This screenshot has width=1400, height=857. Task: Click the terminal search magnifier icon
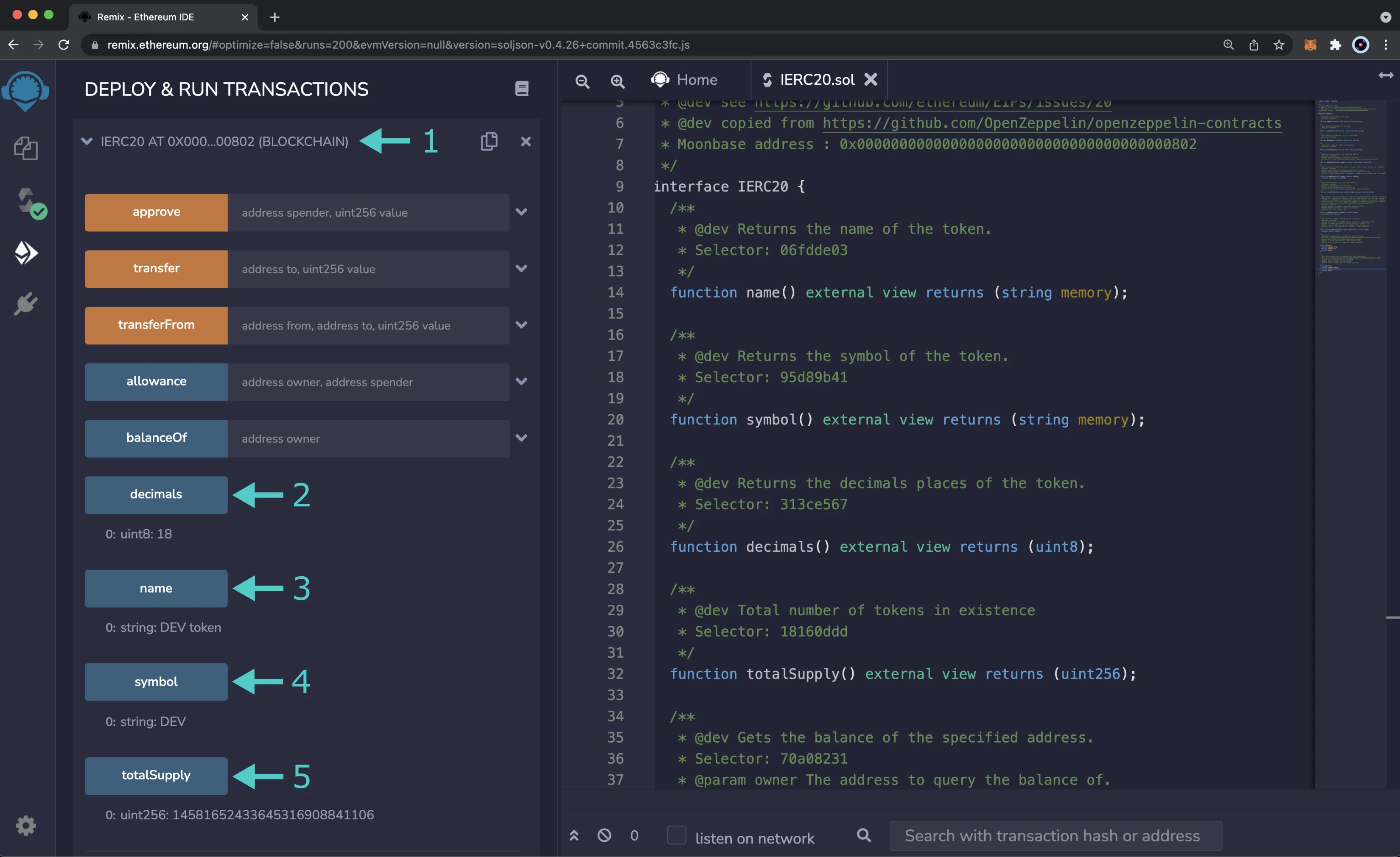[864, 835]
